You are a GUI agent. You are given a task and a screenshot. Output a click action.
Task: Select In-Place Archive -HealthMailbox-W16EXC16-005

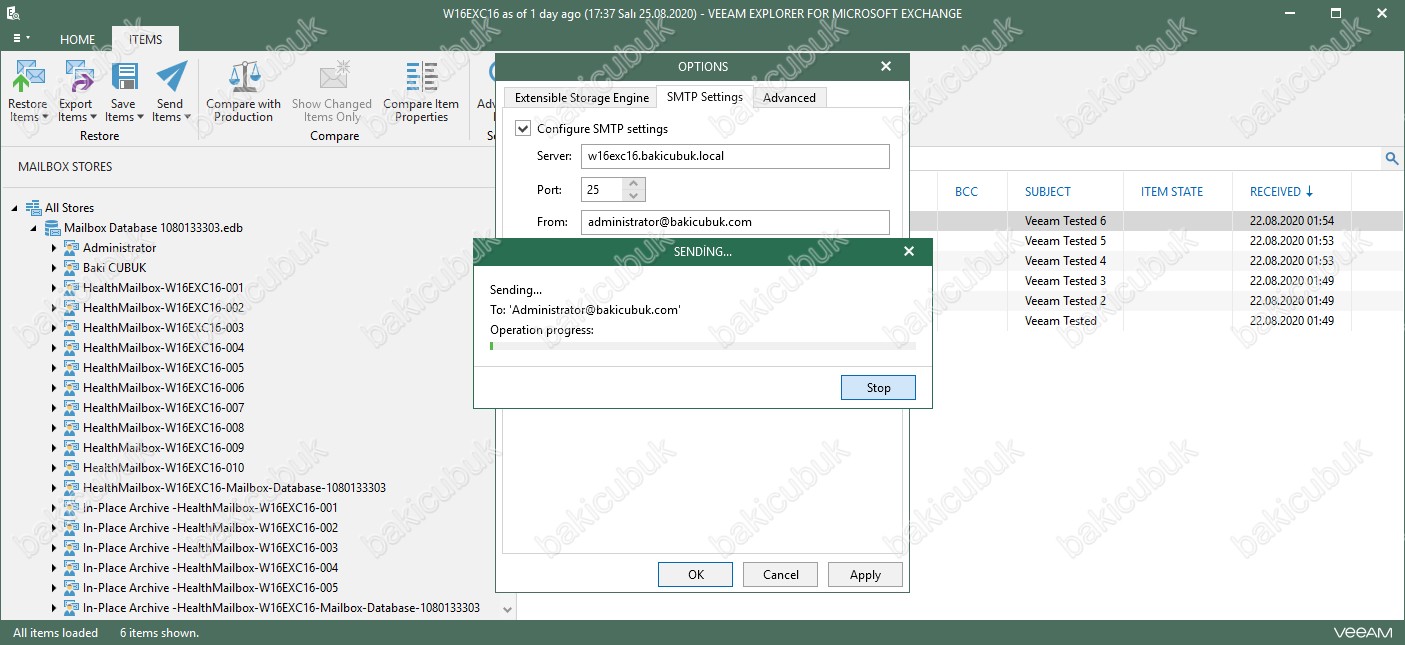(x=210, y=588)
